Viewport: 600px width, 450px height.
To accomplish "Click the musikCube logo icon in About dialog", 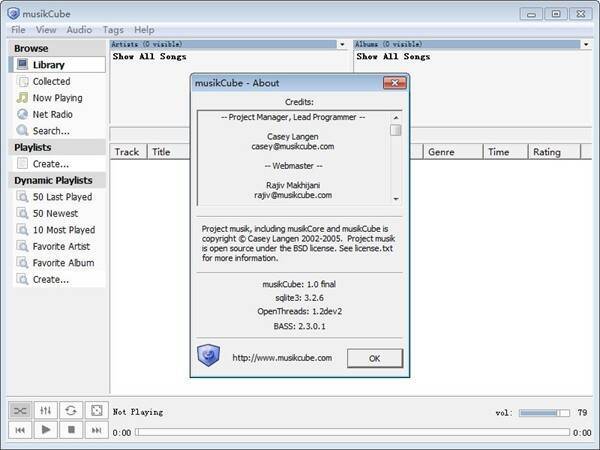I will tap(208, 357).
